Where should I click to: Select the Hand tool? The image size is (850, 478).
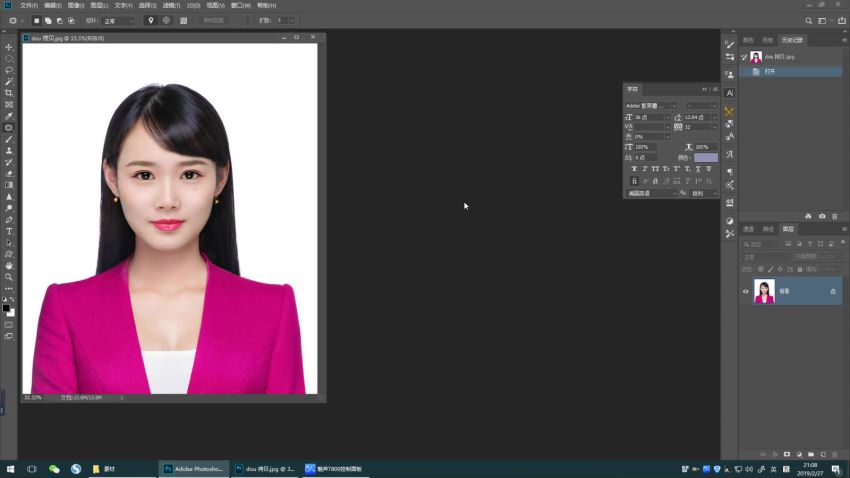pos(9,266)
